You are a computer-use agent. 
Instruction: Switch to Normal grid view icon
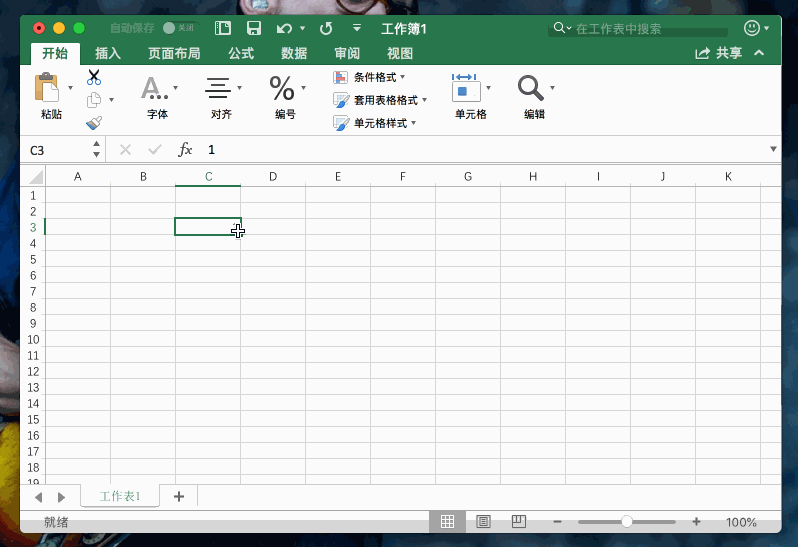(x=447, y=522)
